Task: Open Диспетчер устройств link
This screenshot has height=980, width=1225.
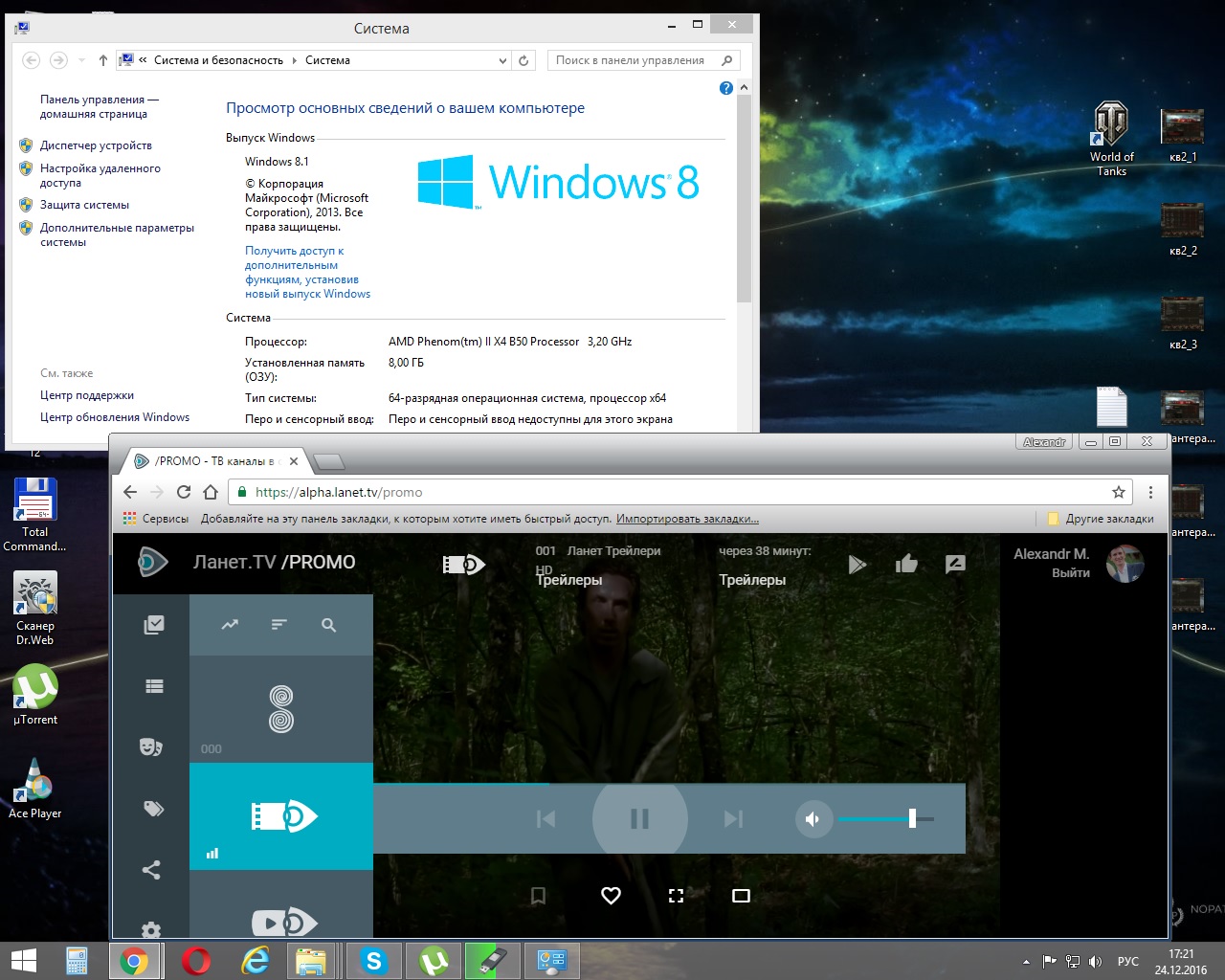Action: click(96, 145)
